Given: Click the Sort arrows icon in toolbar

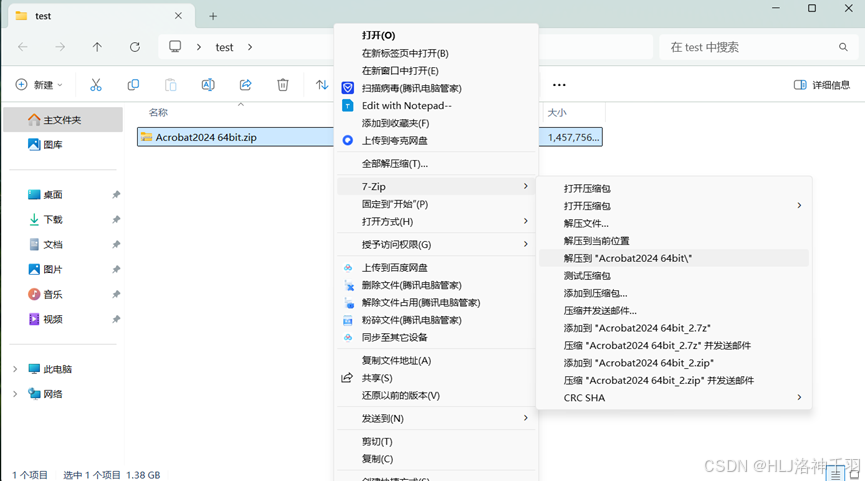Looking at the screenshot, I should coord(322,84).
